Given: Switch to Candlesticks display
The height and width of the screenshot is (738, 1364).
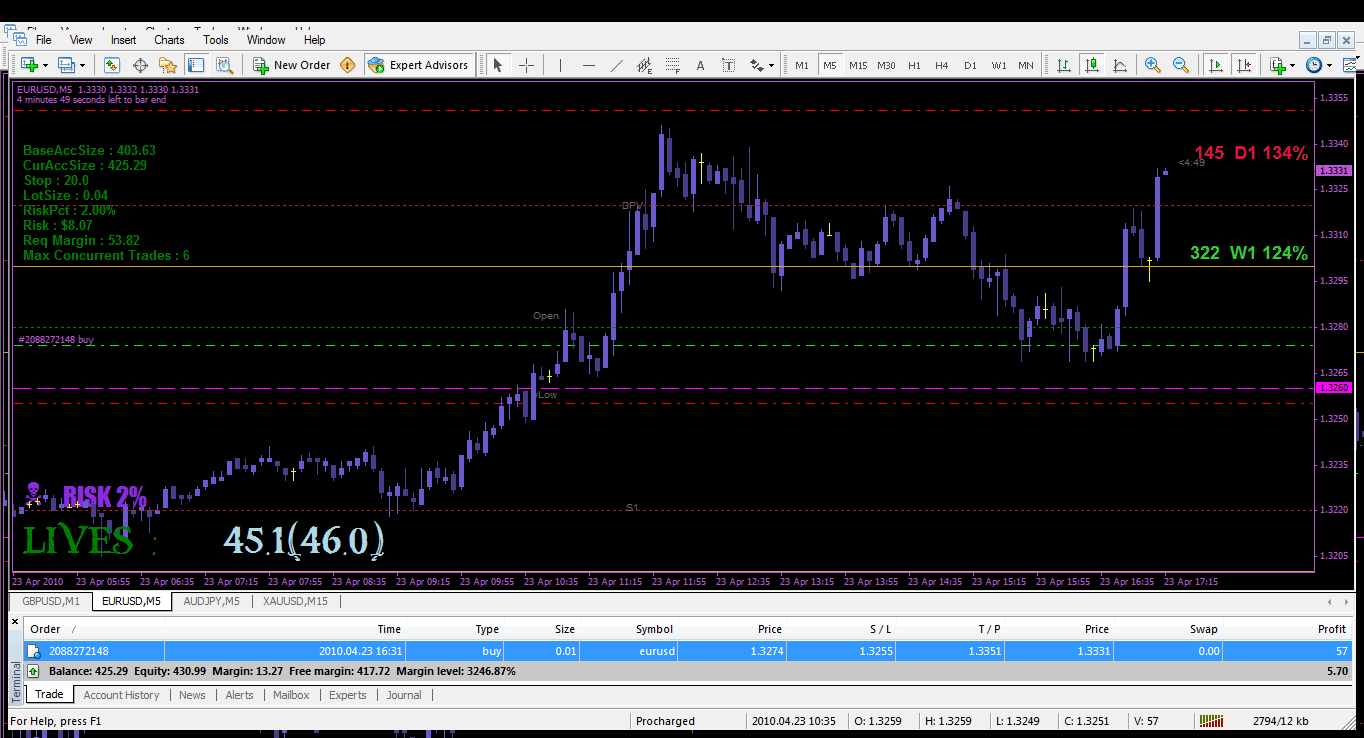Looking at the screenshot, I should coord(1092,65).
